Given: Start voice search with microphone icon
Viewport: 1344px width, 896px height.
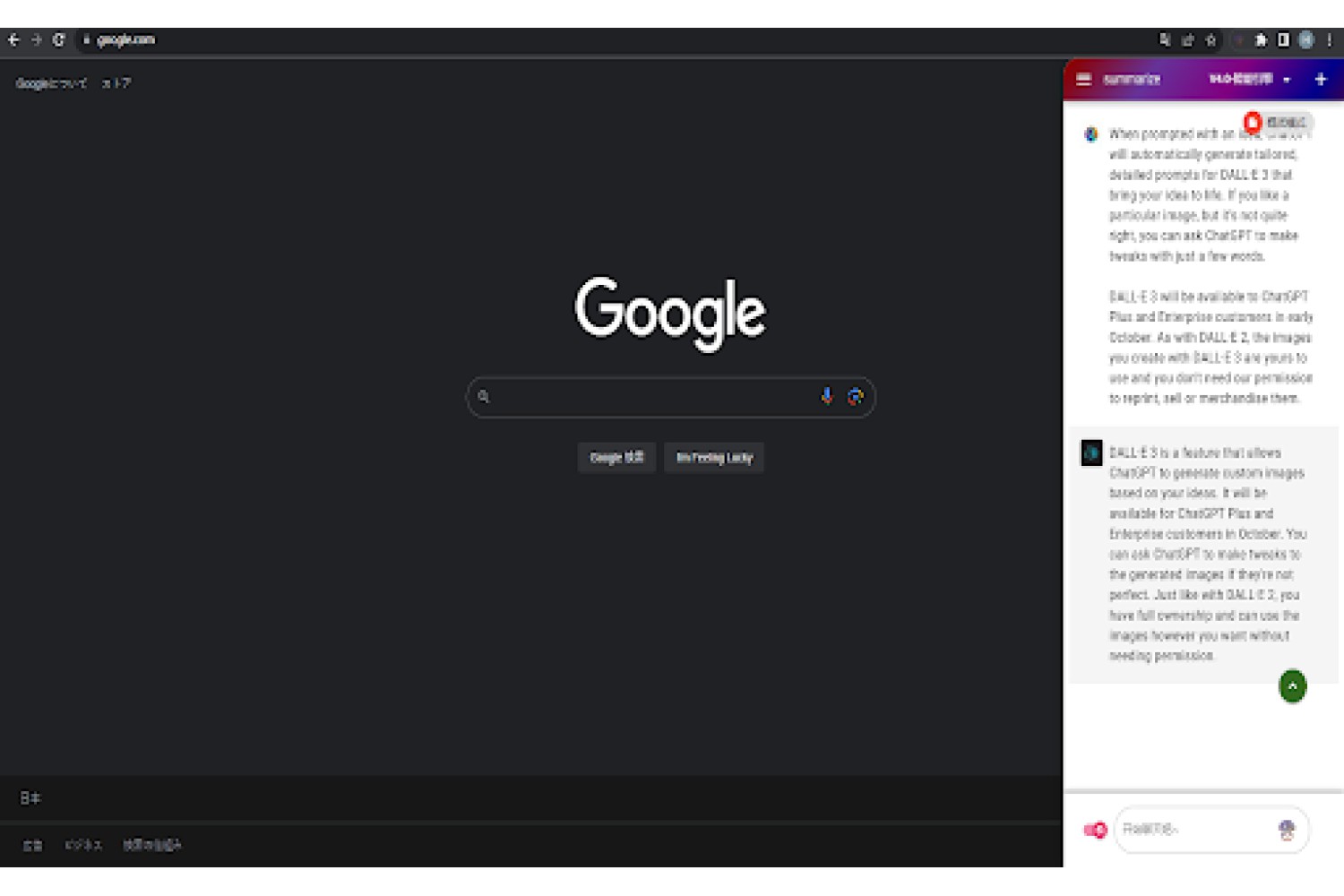Looking at the screenshot, I should point(826,396).
